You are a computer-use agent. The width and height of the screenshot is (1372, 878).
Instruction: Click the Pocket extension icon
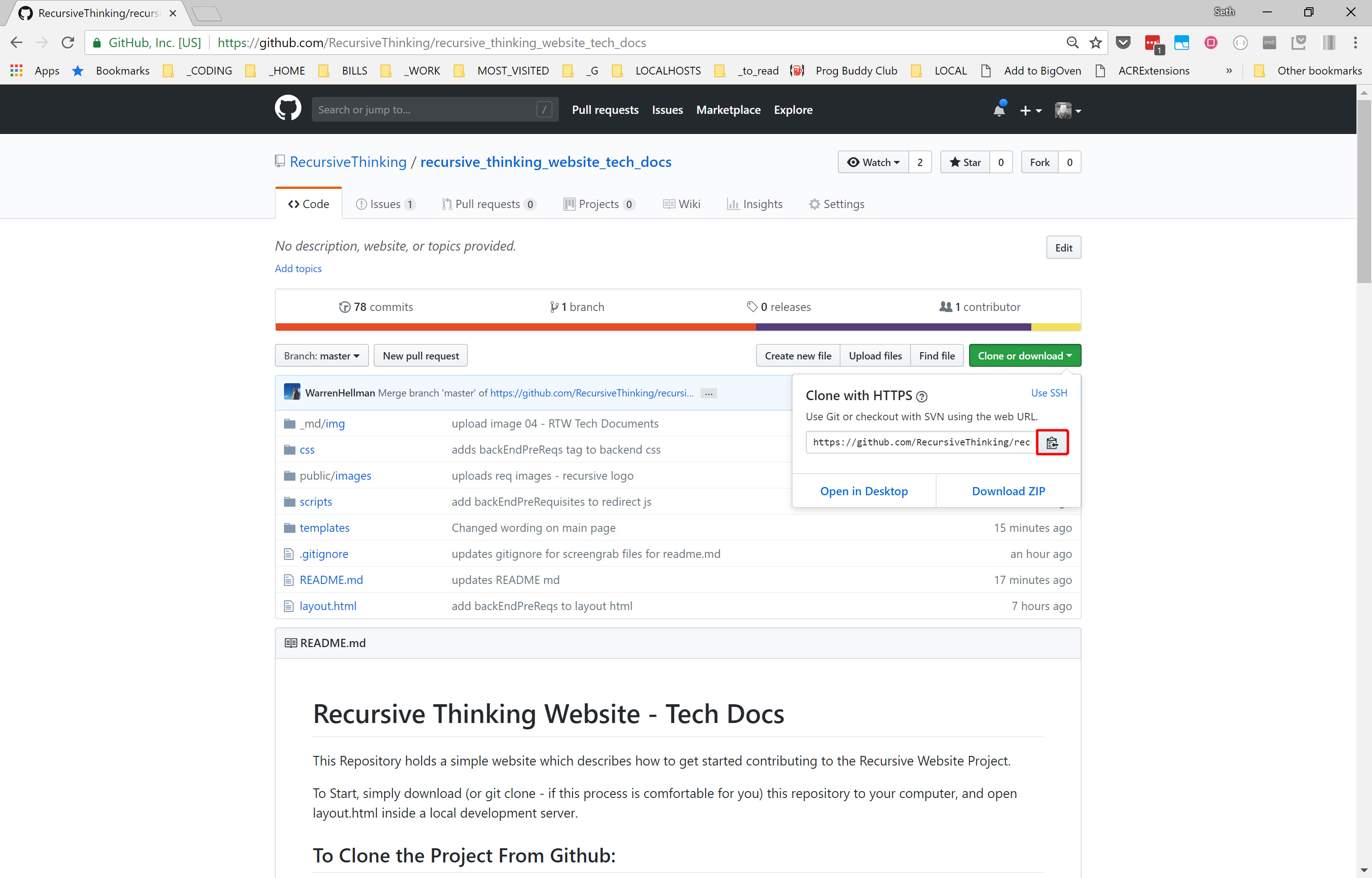(x=1123, y=43)
